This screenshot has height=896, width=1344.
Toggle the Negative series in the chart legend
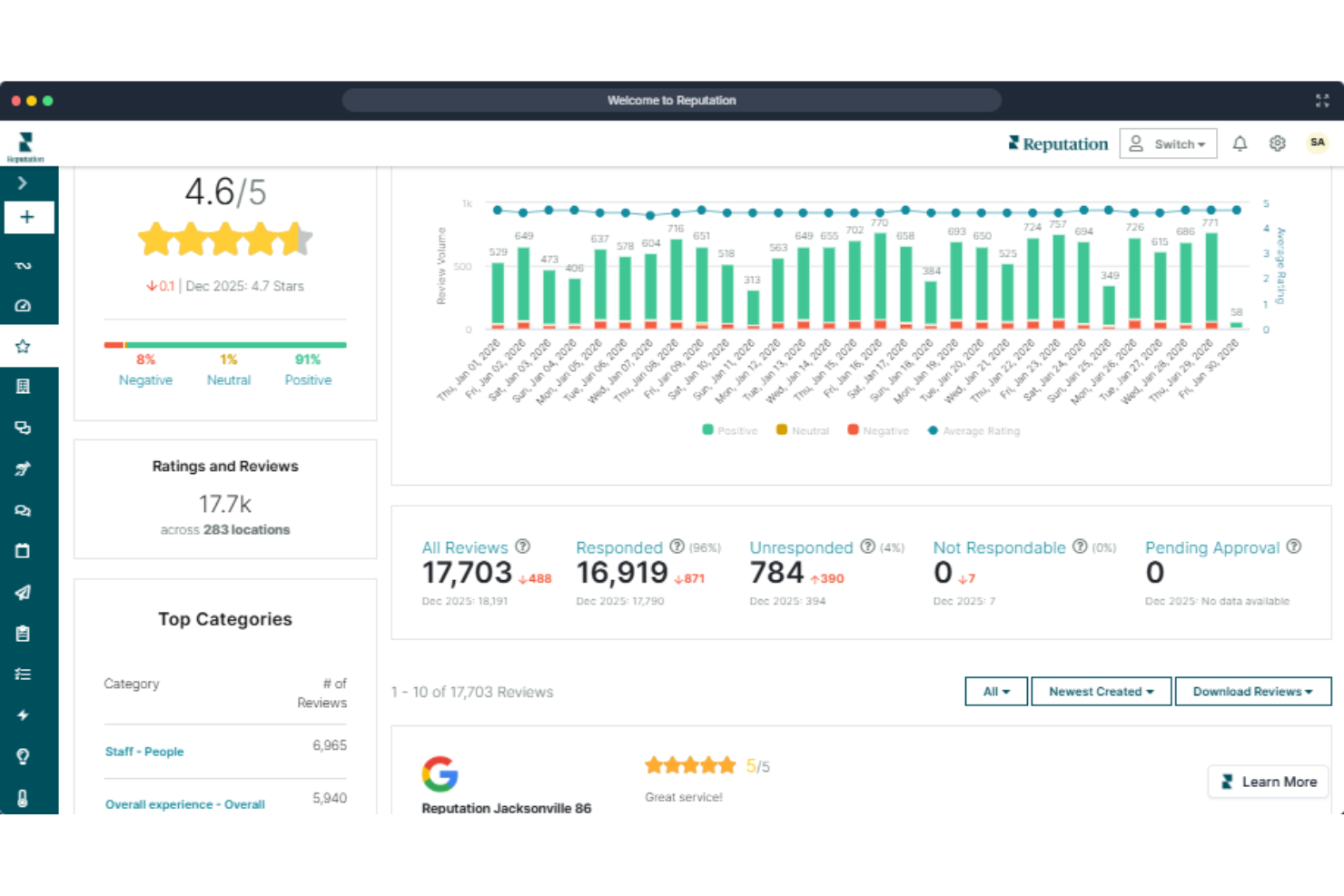point(877,430)
